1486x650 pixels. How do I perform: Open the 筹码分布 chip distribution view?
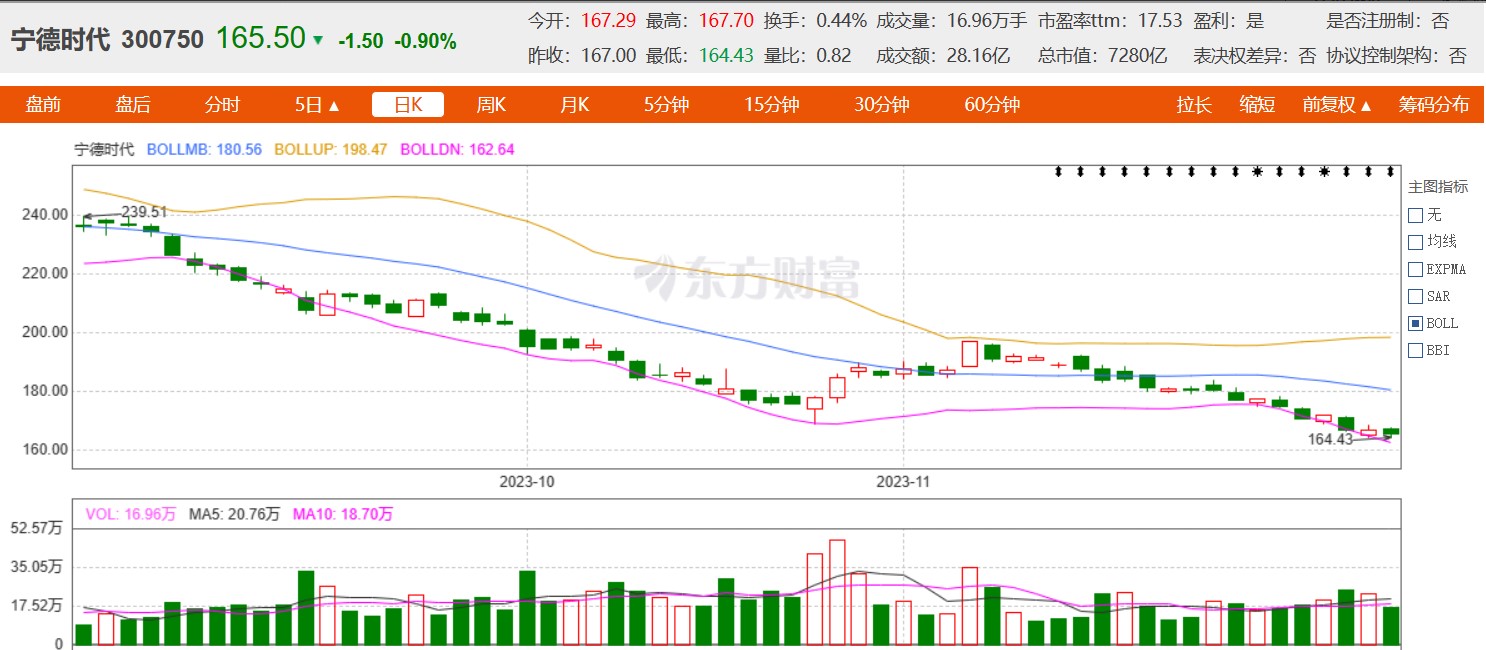(1434, 105)
